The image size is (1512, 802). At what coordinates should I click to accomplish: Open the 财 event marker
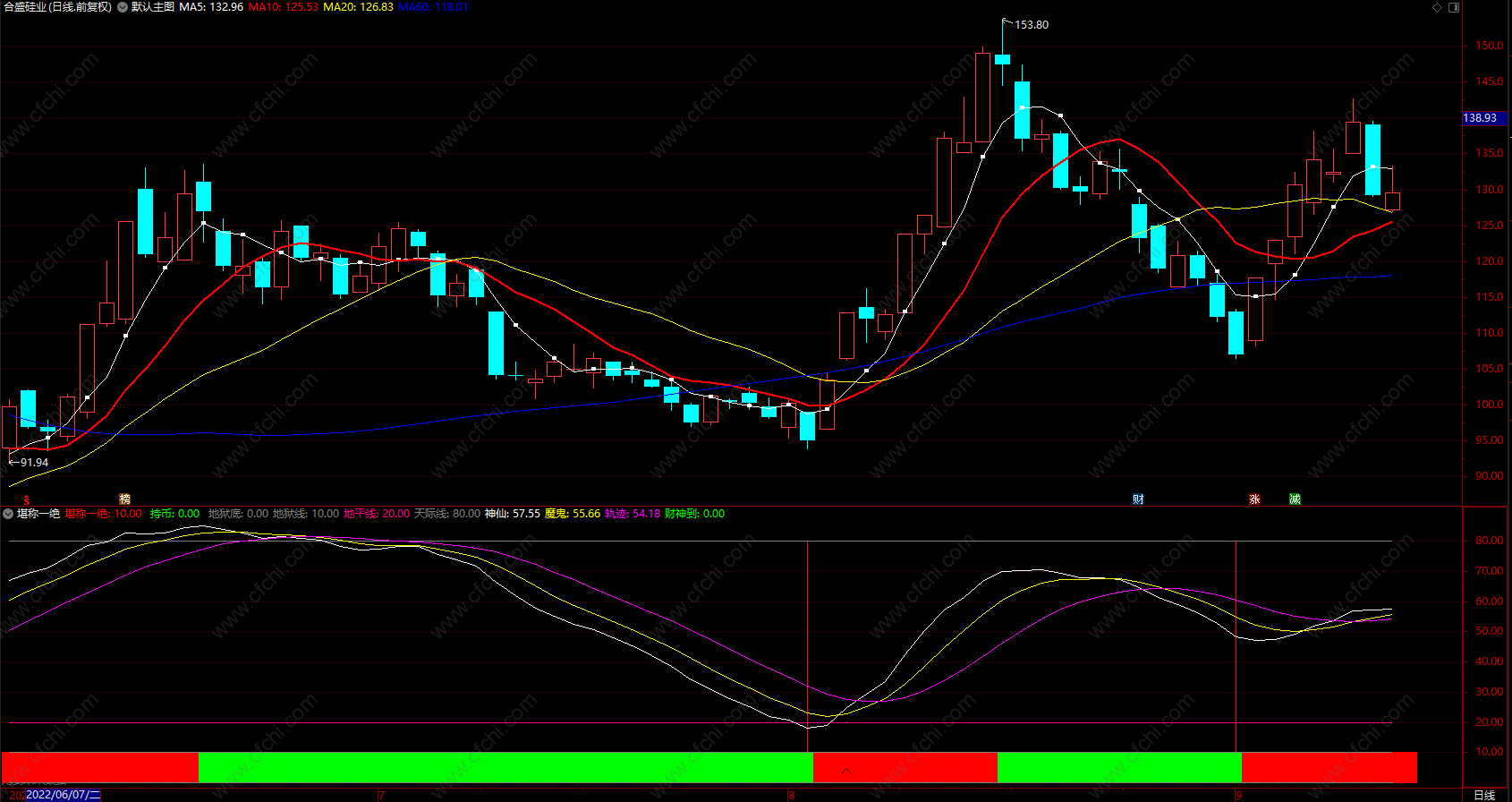point(1138,499)
